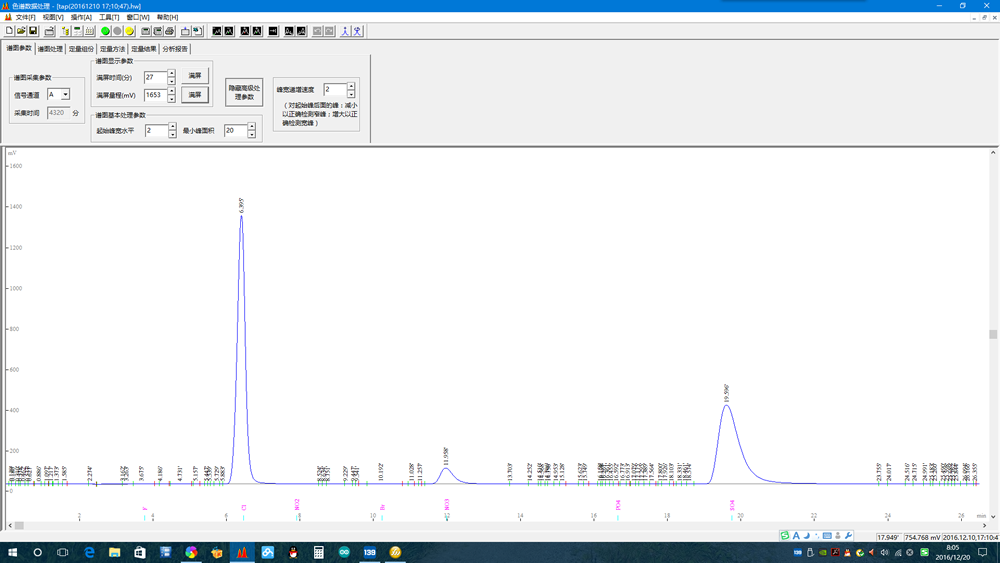Click the first black chromatogram icon

tap(217, 31)
